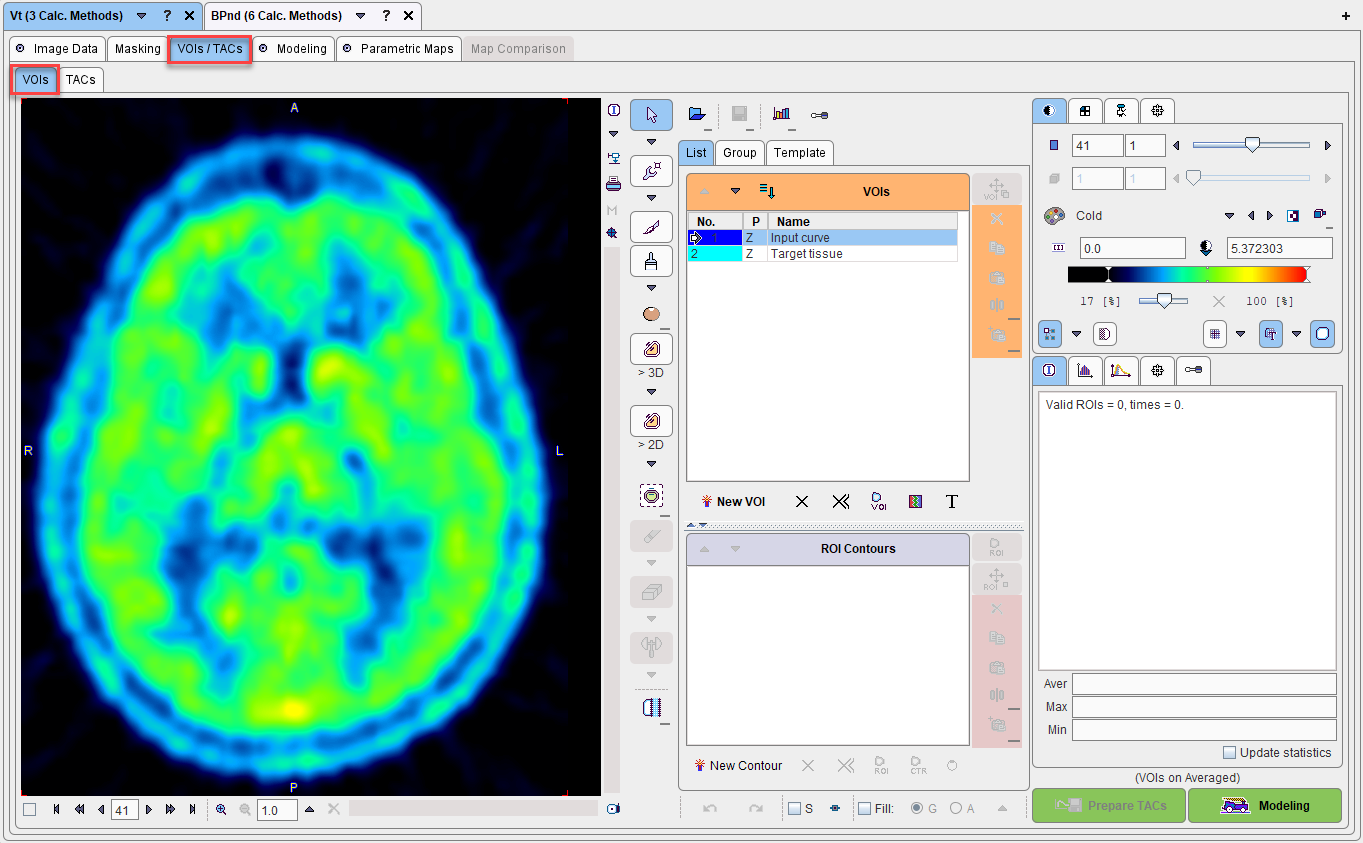Open the load VOI folder icon
The height and width of the screenshot is (843, 1363).
pos(697,114)
